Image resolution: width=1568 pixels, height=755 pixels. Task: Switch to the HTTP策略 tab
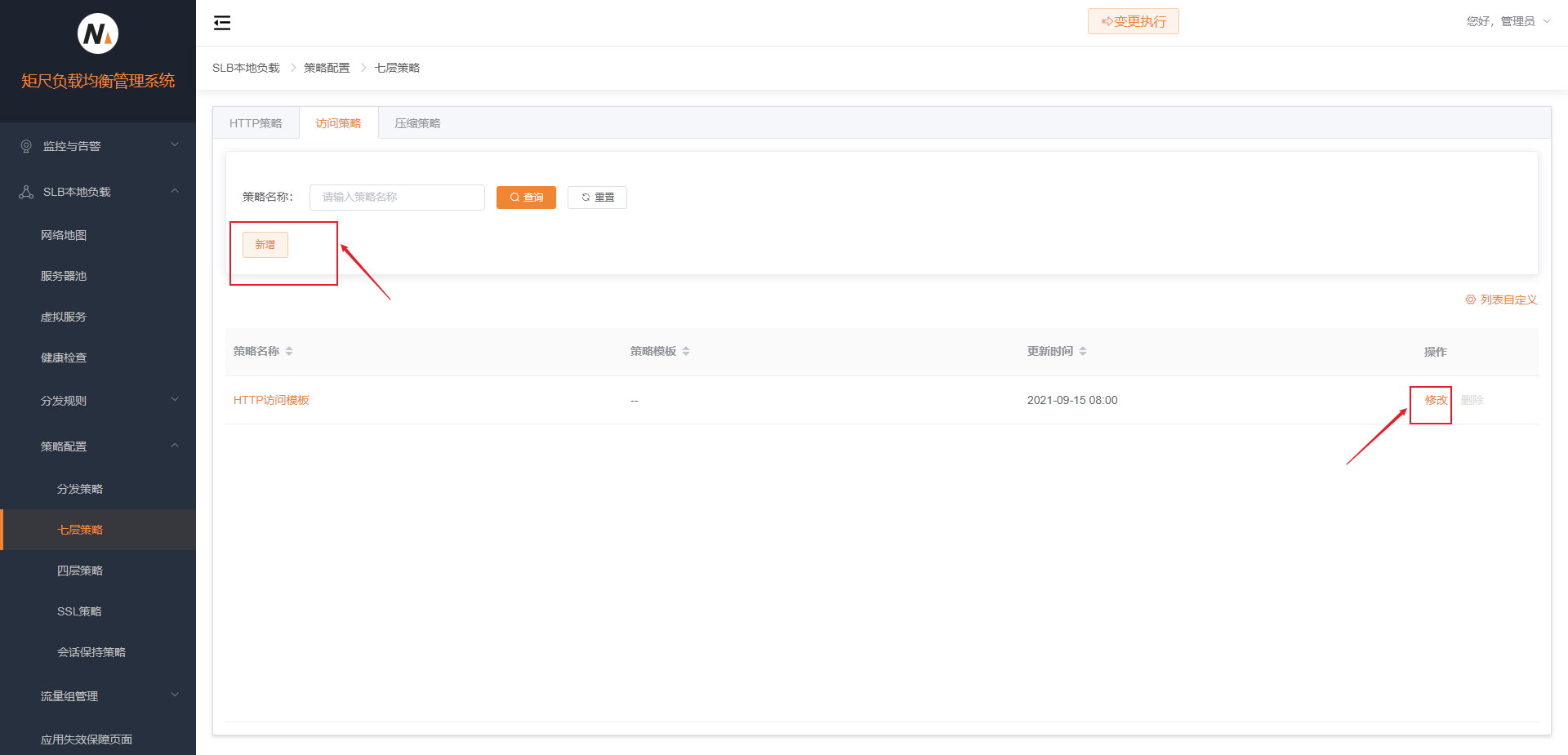click(x=256, y=123)
